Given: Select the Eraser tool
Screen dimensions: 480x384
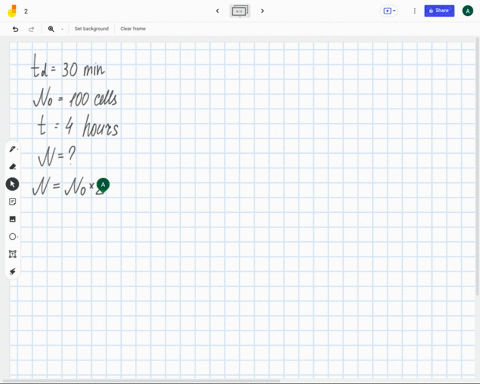Looking at the screenshot, I should point(13,166).
